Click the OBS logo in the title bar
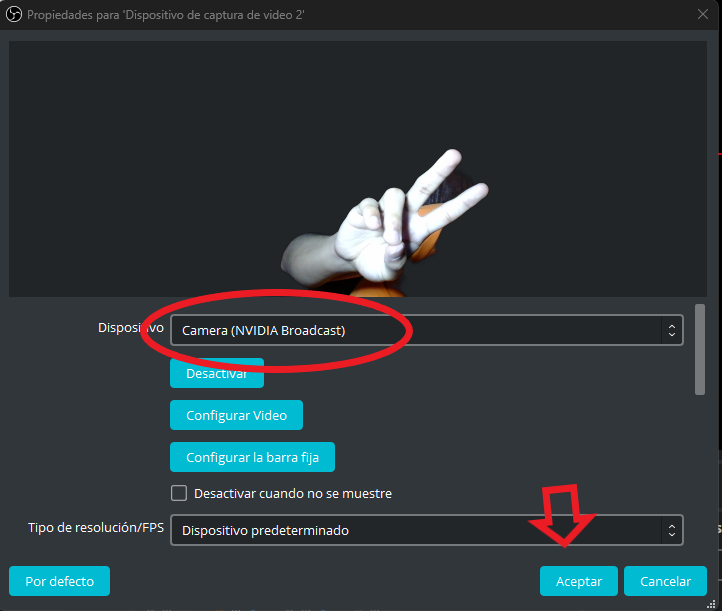The height and width of the screenshot is (611, 722). coord(14,13)
